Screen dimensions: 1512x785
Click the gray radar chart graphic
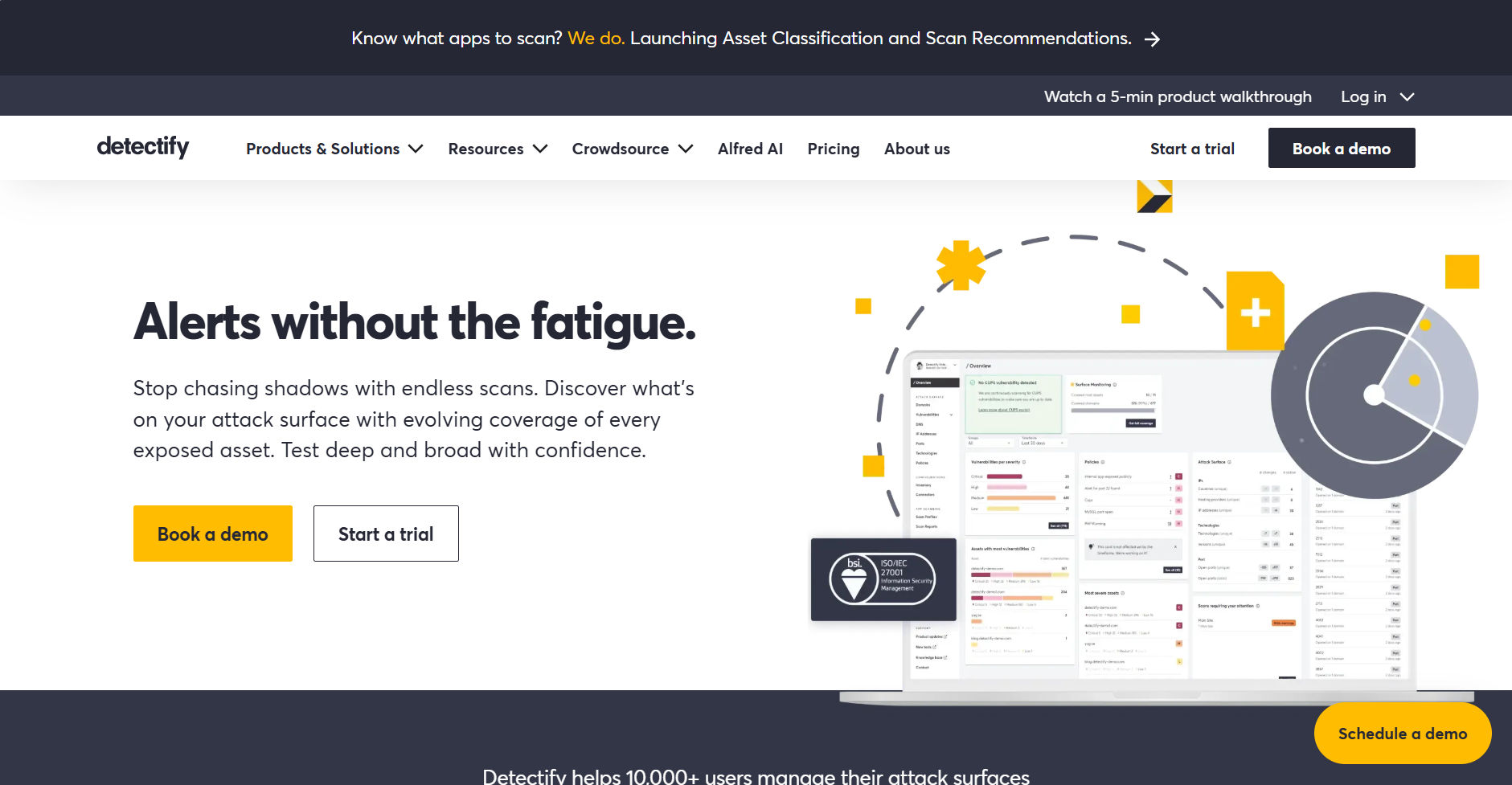[x=1375, y=395]
